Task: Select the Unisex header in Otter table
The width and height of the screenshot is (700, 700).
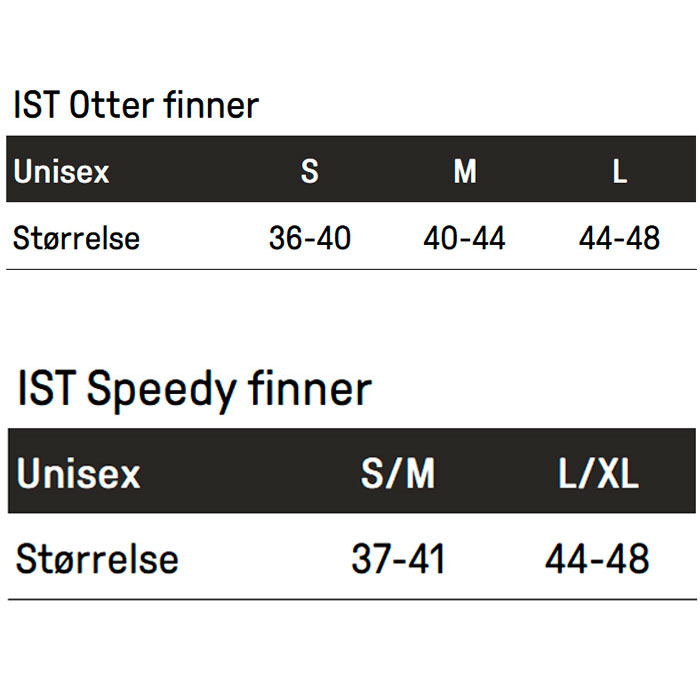Action: click(61, 171)
